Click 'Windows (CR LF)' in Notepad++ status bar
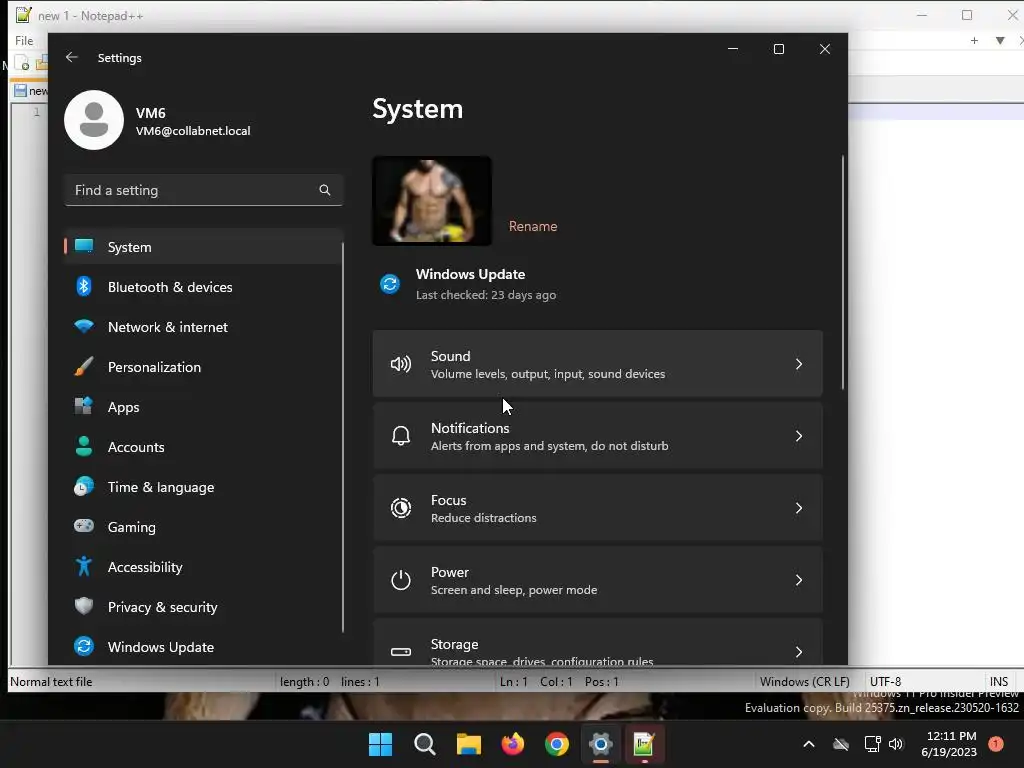The image size is (1024, 768). coord(805,682)
